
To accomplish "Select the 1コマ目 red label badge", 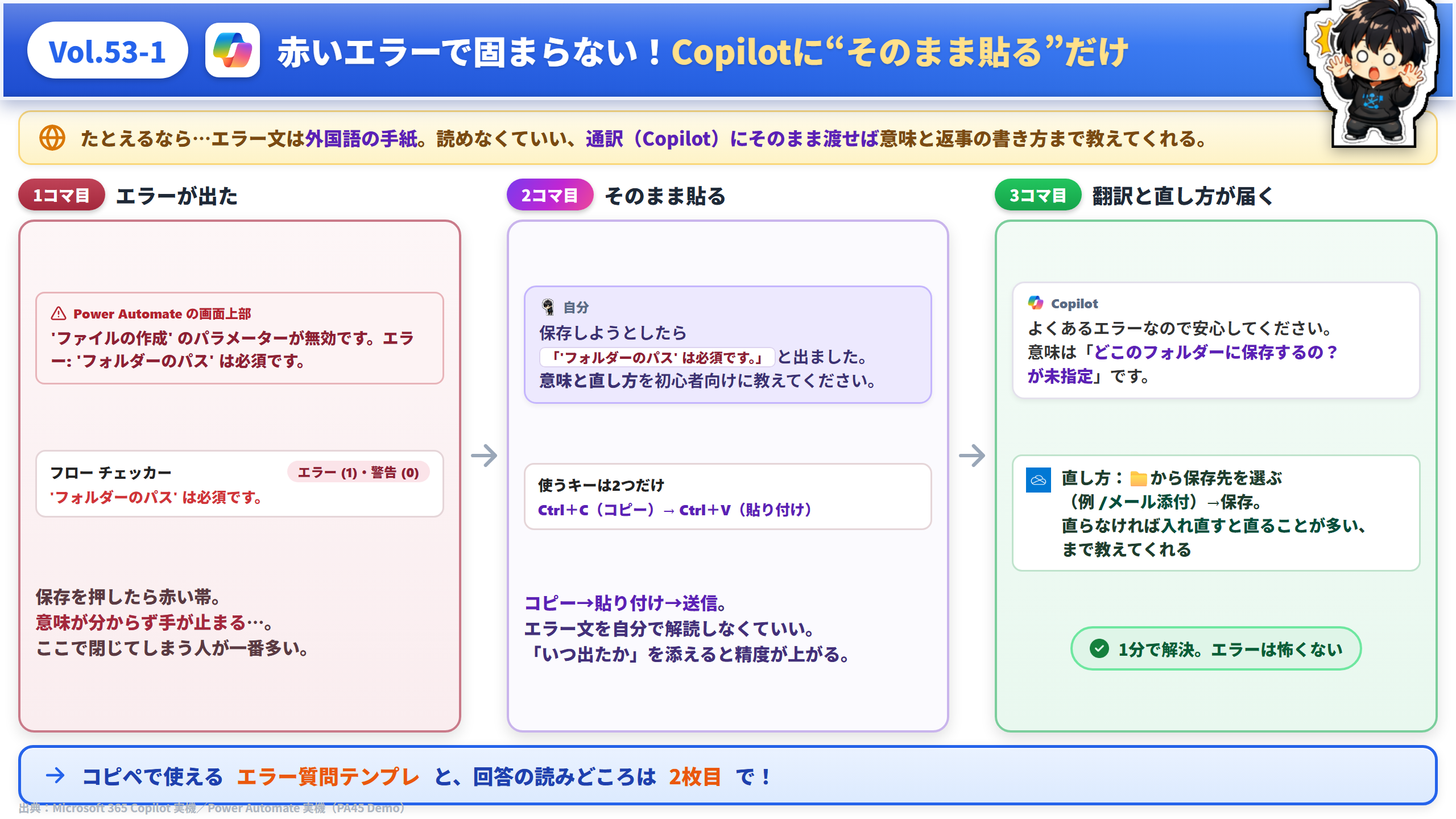I will (61, 195).
